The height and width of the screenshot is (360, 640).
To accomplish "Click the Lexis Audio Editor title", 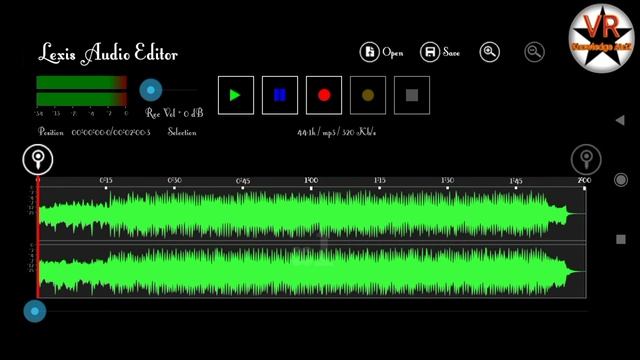I will (x=108, y=53).
